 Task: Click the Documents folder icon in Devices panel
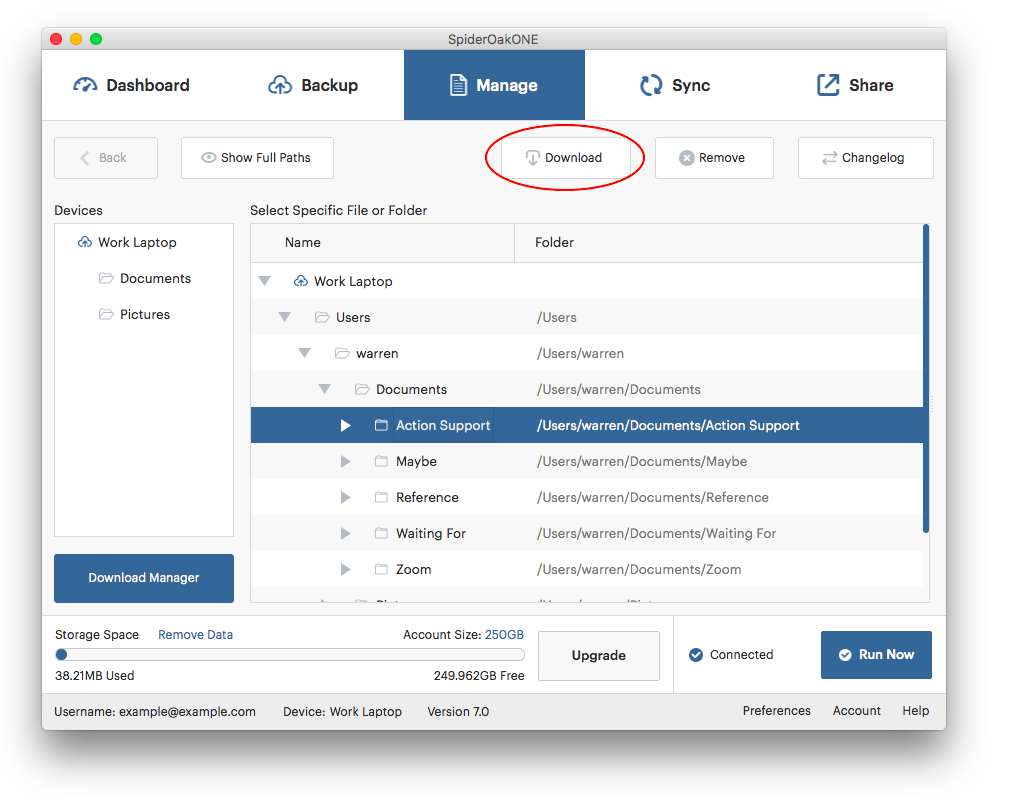106,278
